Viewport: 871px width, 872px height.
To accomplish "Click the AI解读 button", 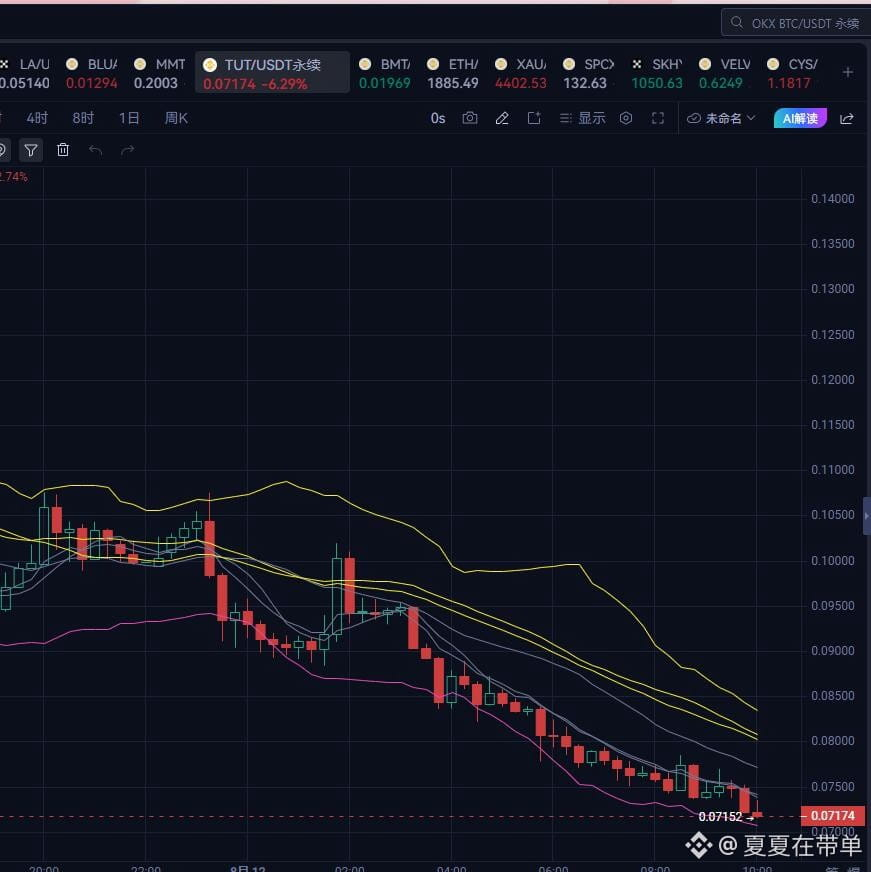I will [x=800, y=118].
